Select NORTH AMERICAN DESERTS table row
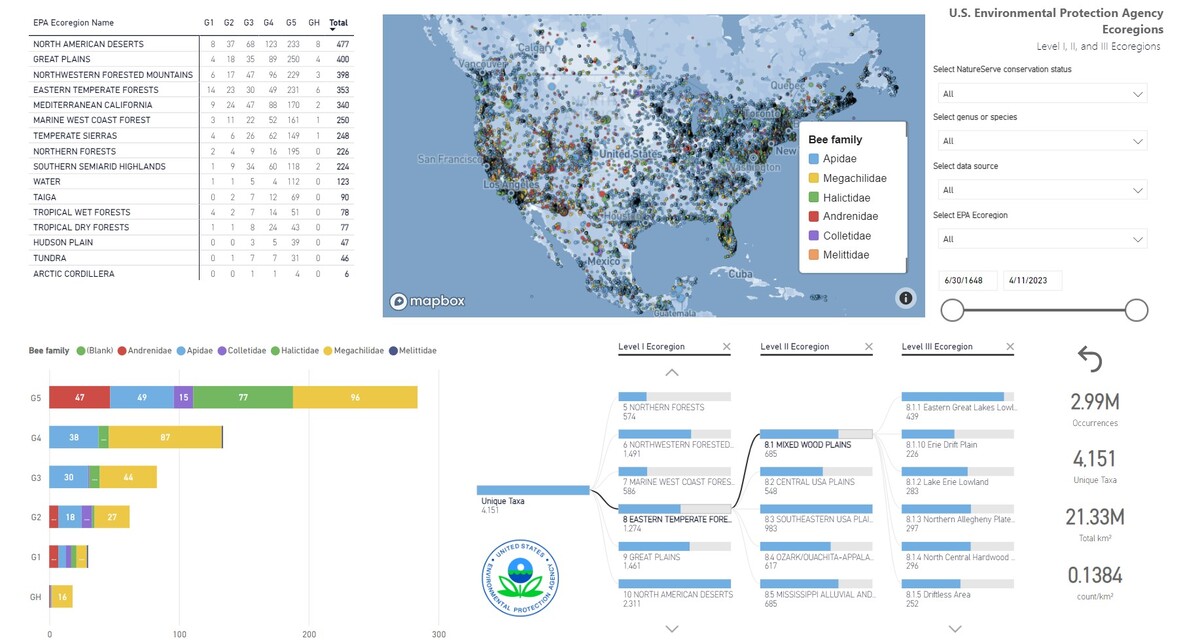Image resolution: width=1200 pixels, height=640 pixels. (x=88, y=44)
